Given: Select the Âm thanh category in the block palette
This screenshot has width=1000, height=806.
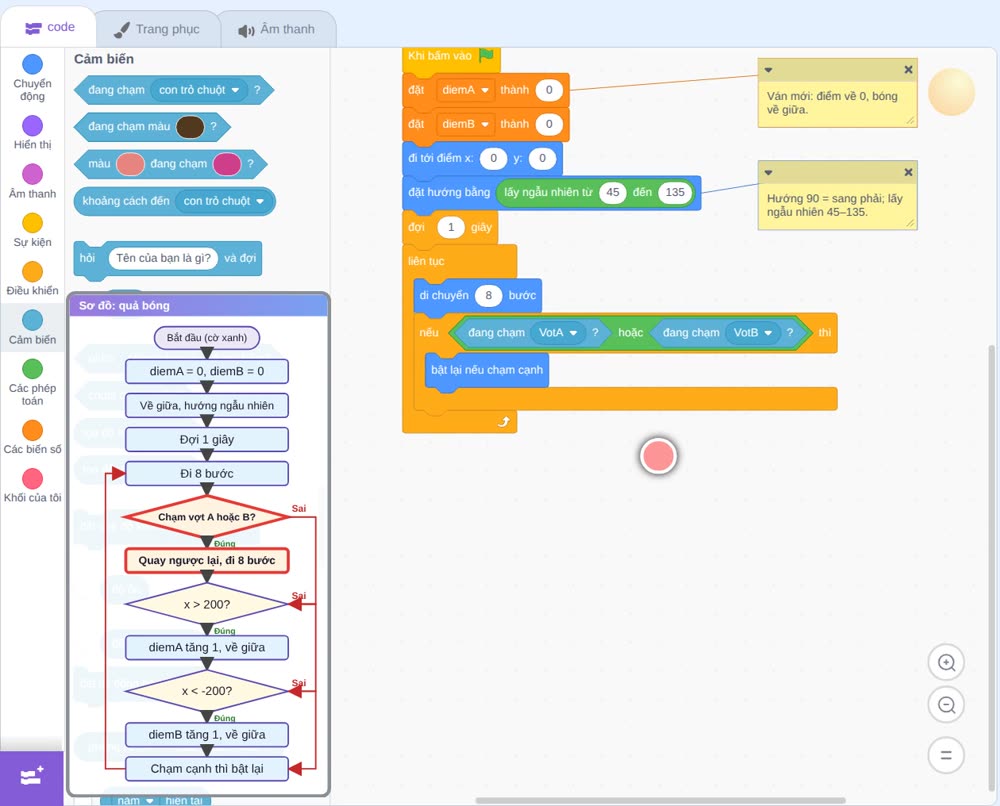Looking at the screenshot, I should point(32,181).
